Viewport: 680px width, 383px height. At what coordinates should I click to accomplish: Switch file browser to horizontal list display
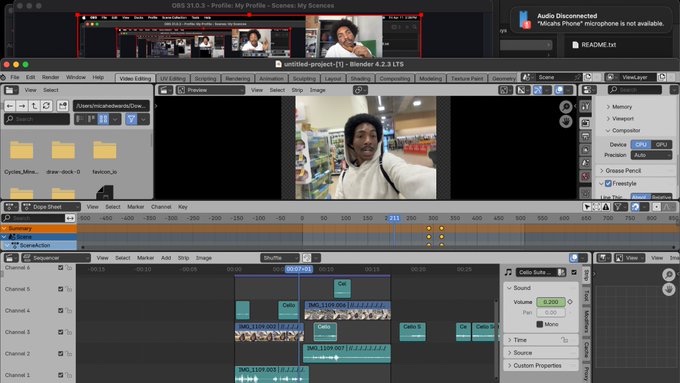[92, 119]
